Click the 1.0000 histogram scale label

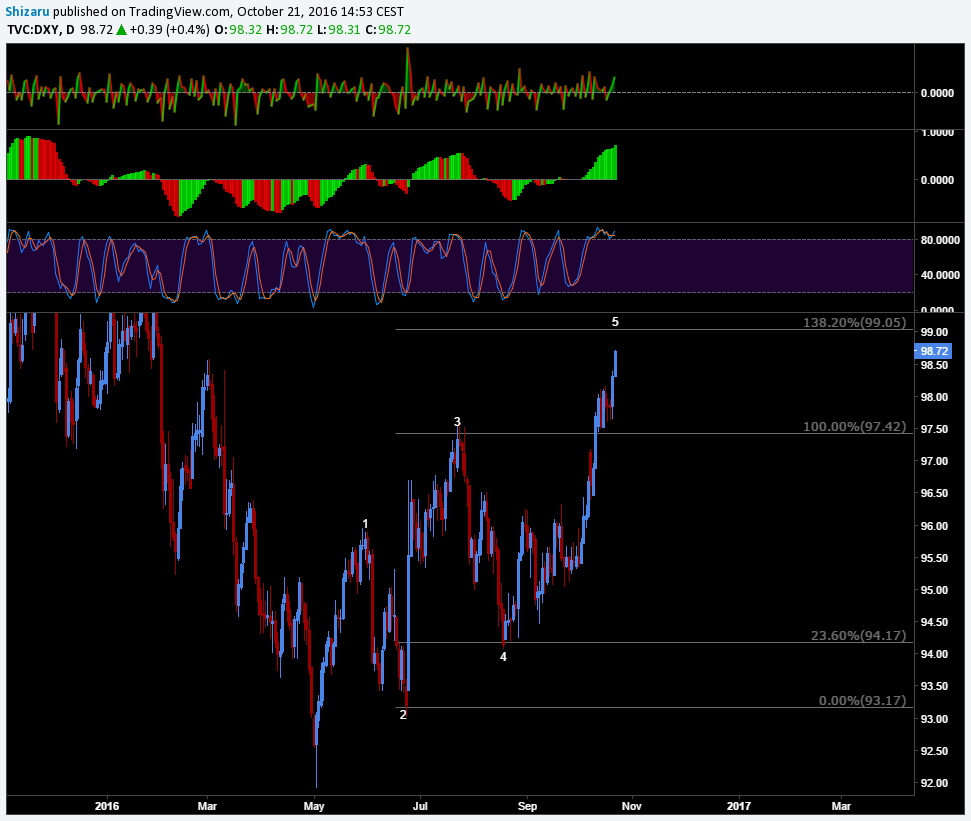click(x=938, y=132)
